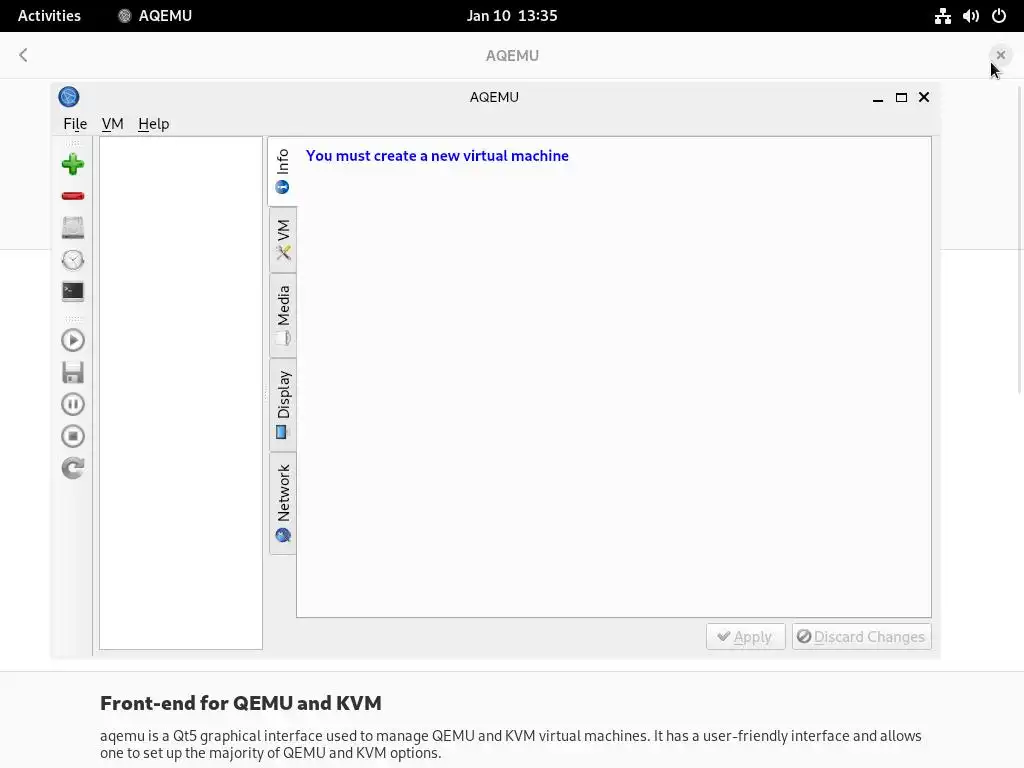Click the Apply button

pos(745,636)
